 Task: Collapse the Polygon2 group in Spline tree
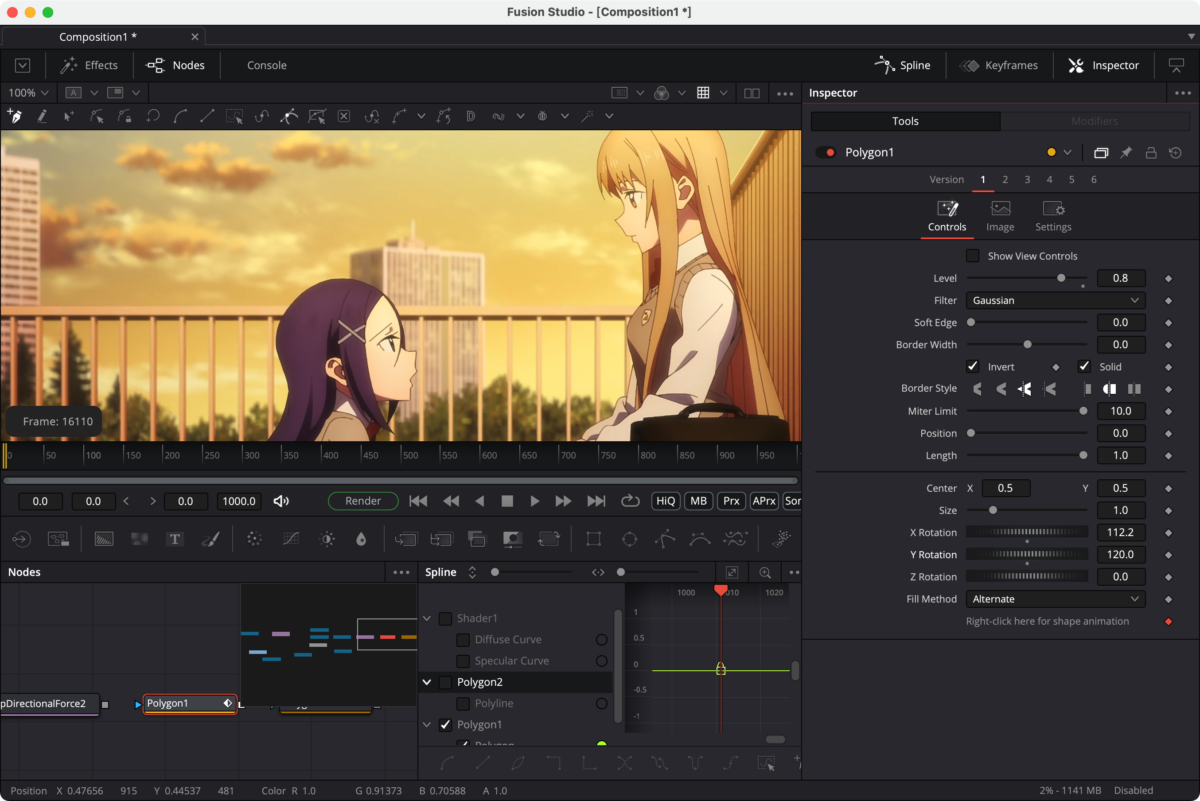pyautogui.click(x=427, y=682)
